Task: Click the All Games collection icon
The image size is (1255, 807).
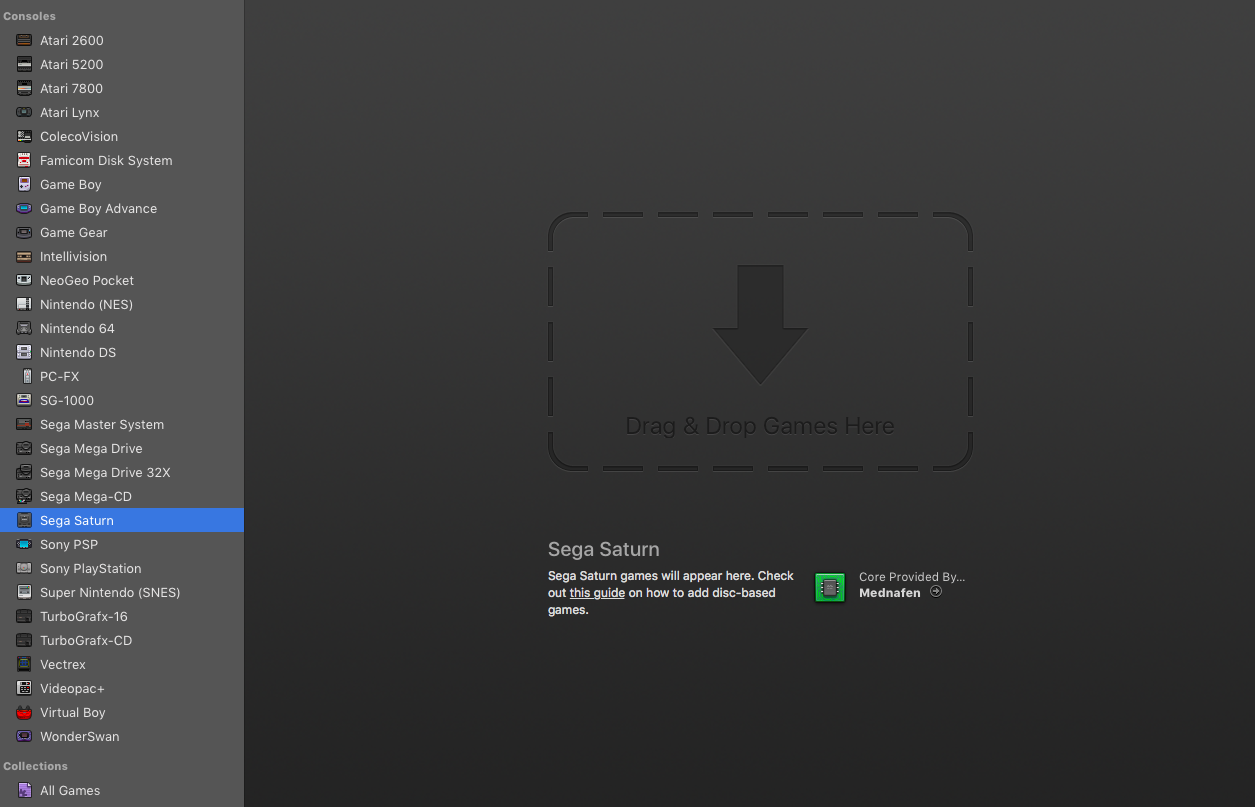Action: click(x=24, y=790)
